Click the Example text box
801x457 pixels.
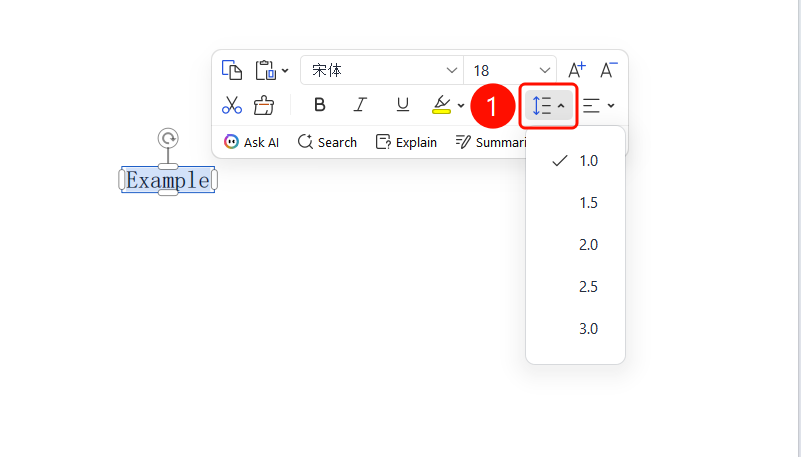pos(168,180)
